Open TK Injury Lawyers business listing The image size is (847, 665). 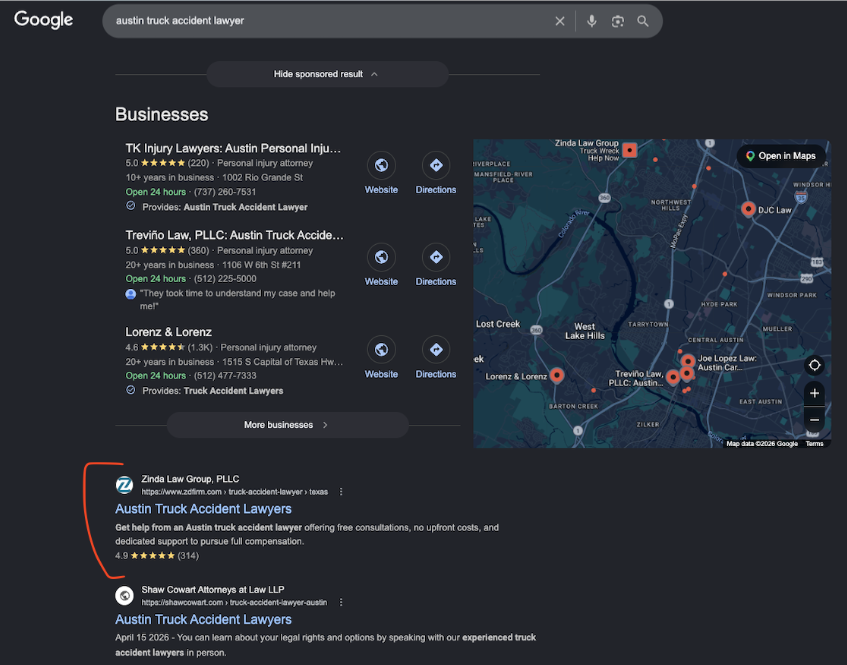pos(233,148)
